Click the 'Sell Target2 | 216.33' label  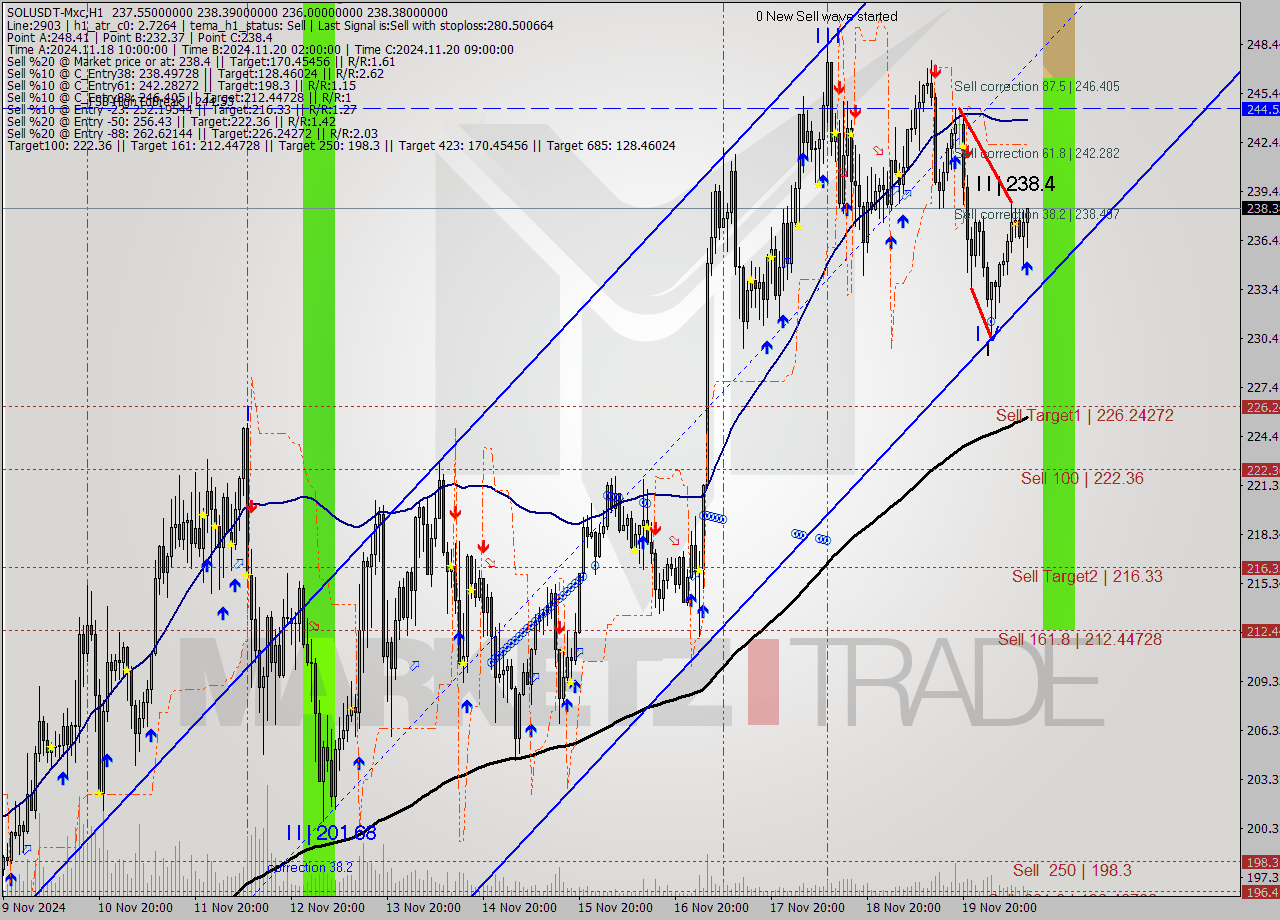pos(1087,576)
